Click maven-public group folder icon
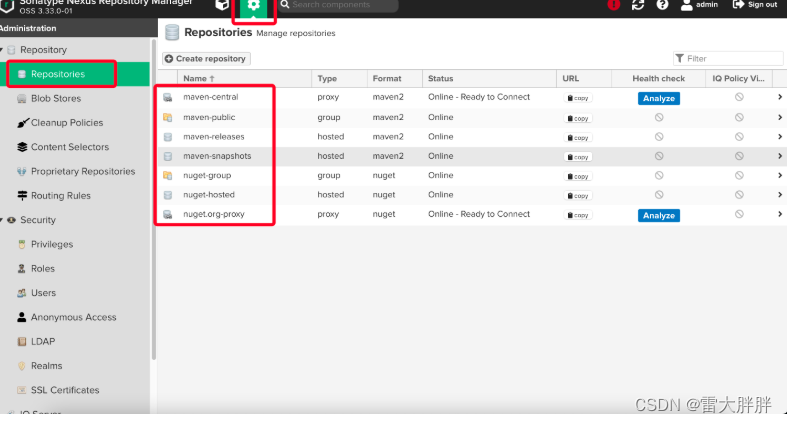This screenshot has height=423, width=787. (168, 118)
